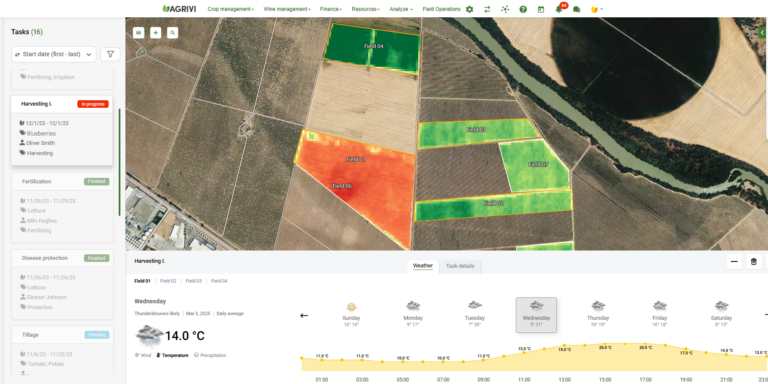
Task: Select Temperature chart option
Action: [172, 355]
